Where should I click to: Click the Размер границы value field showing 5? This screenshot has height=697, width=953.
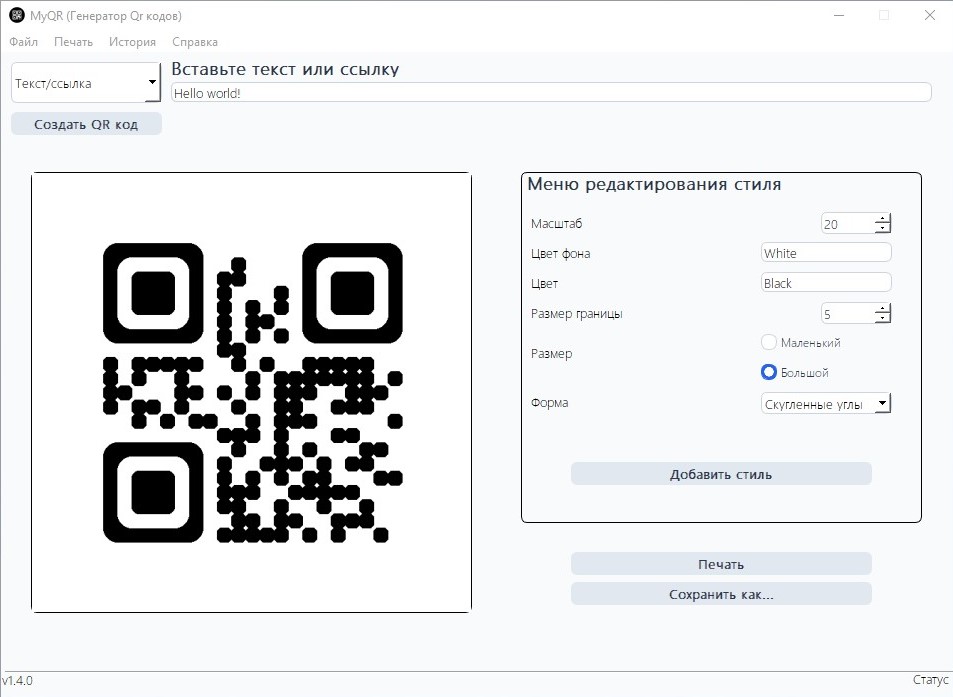848,314
